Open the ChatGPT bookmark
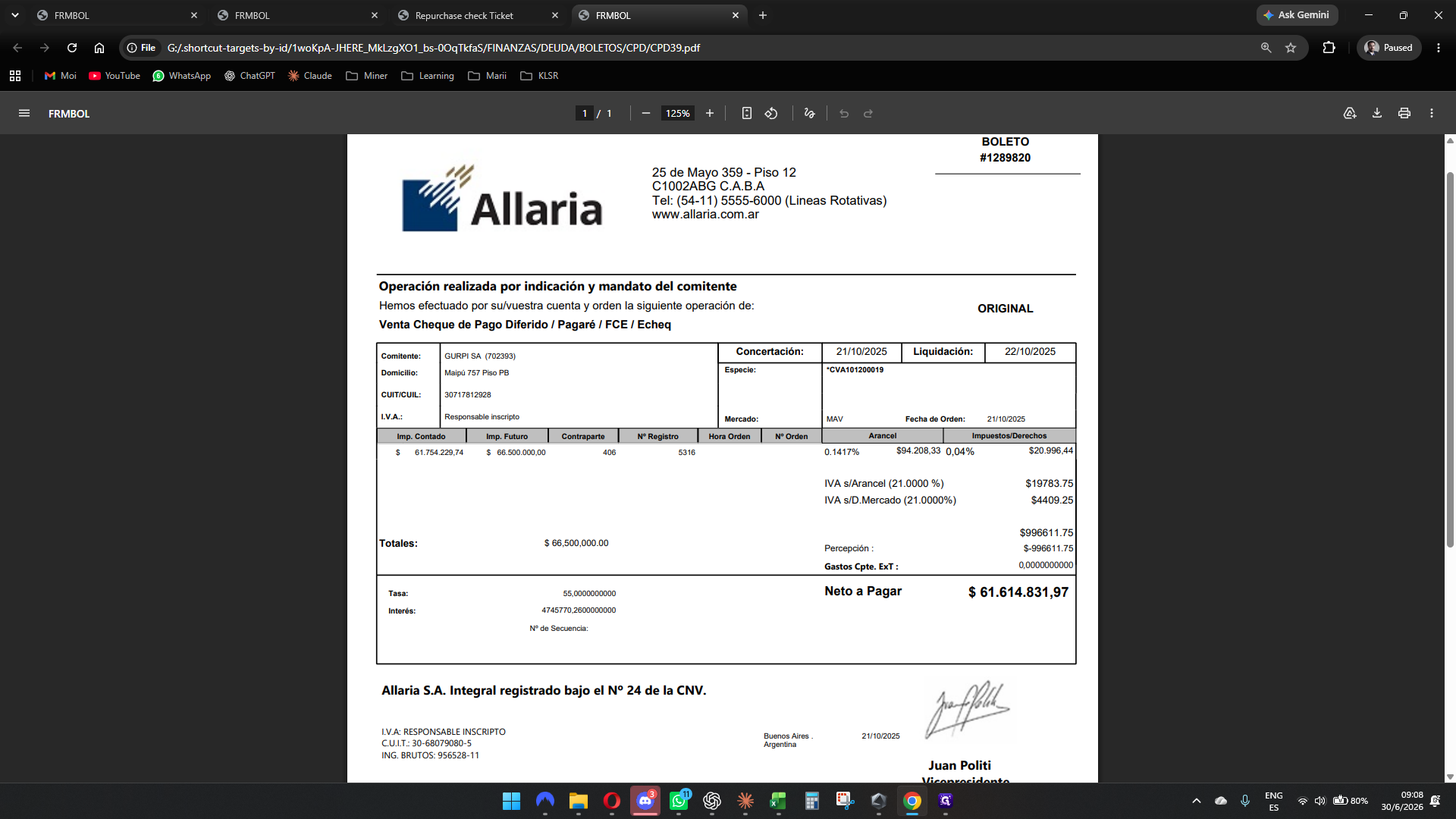The image size is (1456, 819). click(249, 76)
